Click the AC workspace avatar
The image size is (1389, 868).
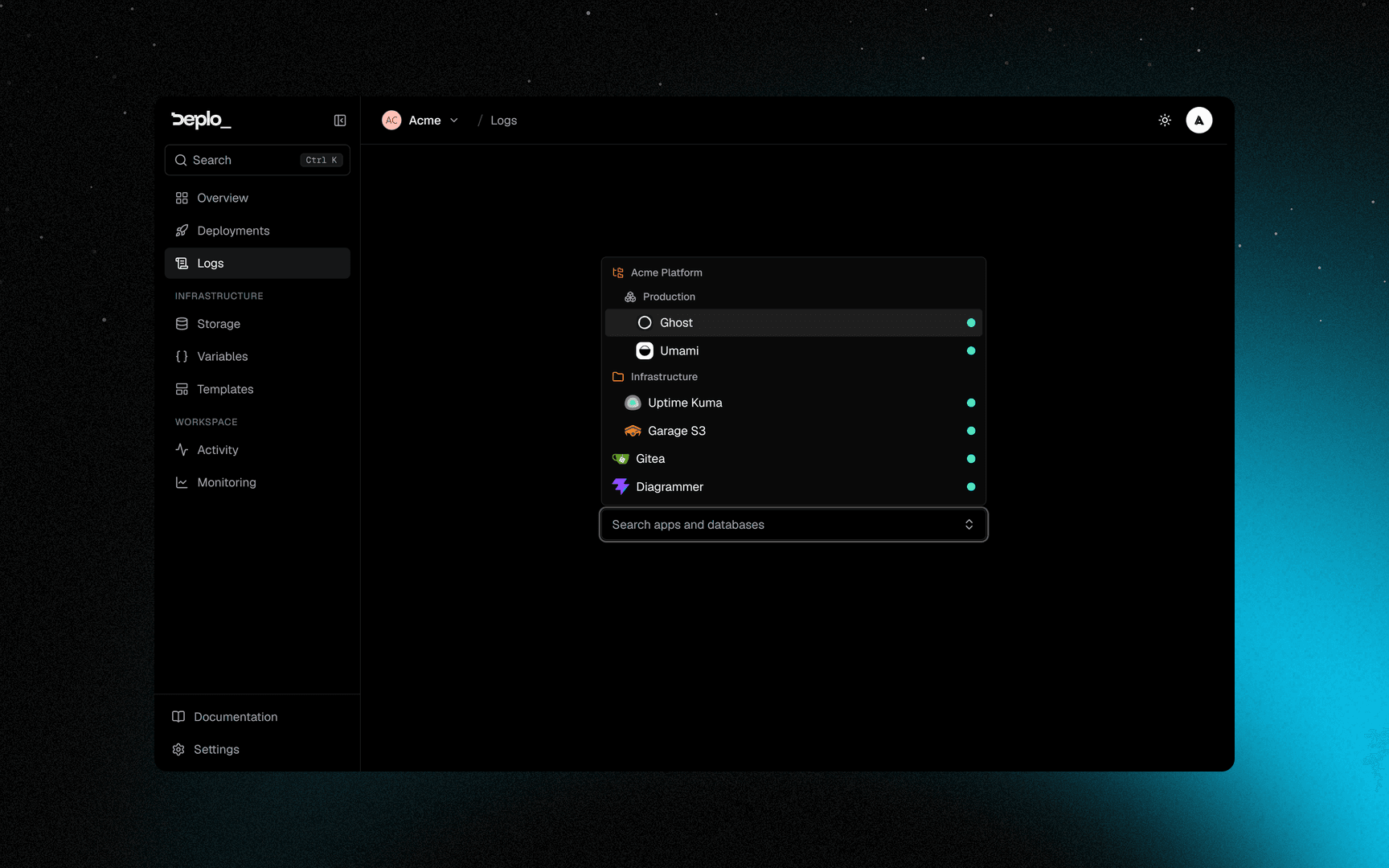391,121
